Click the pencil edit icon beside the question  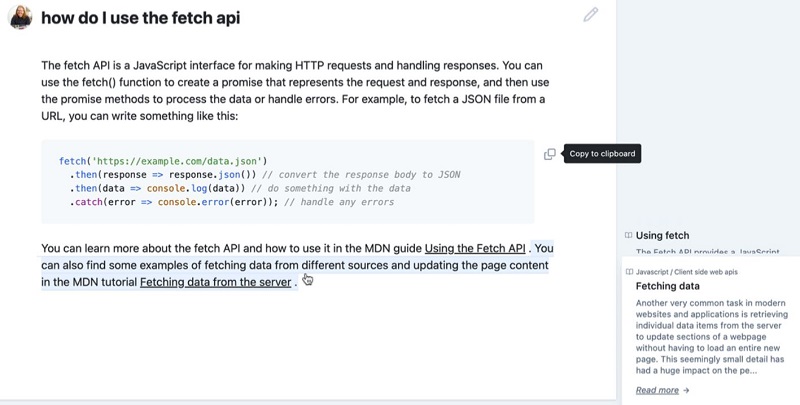click(591, 15)
